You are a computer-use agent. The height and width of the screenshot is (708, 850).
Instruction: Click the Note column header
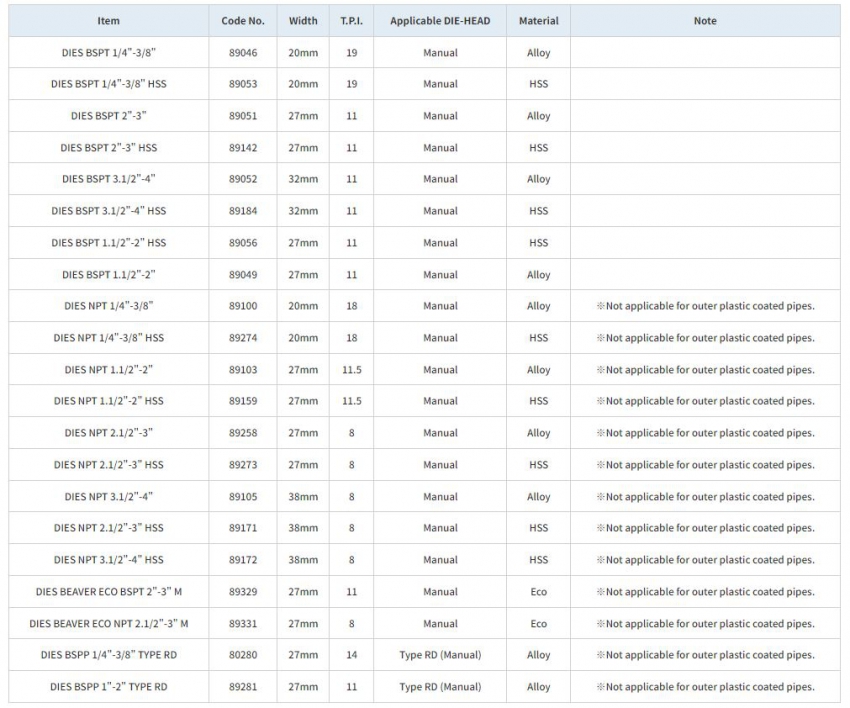point(704,21)
